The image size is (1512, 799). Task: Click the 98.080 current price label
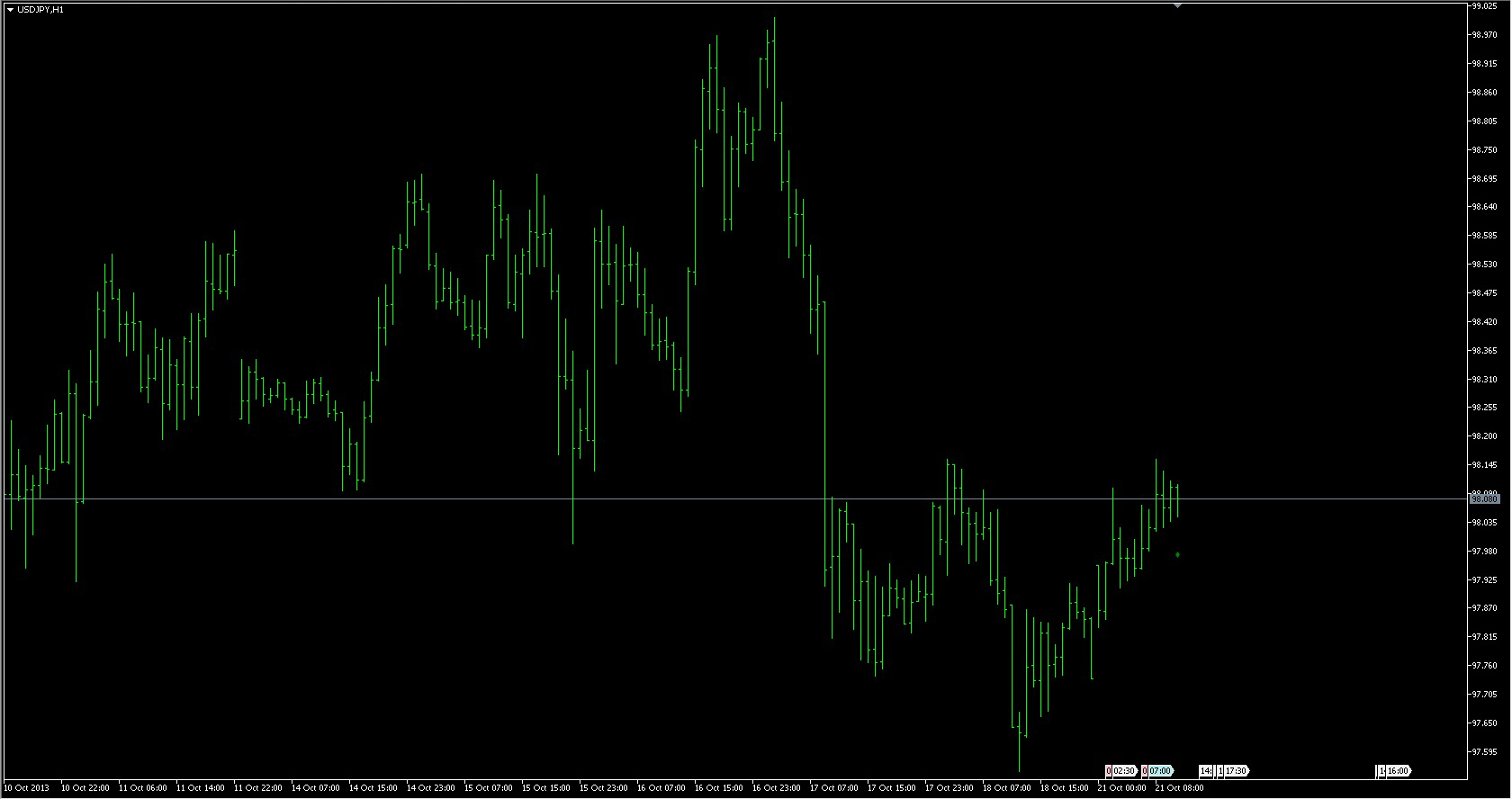pyautogui.click(x=1485, y=498)
